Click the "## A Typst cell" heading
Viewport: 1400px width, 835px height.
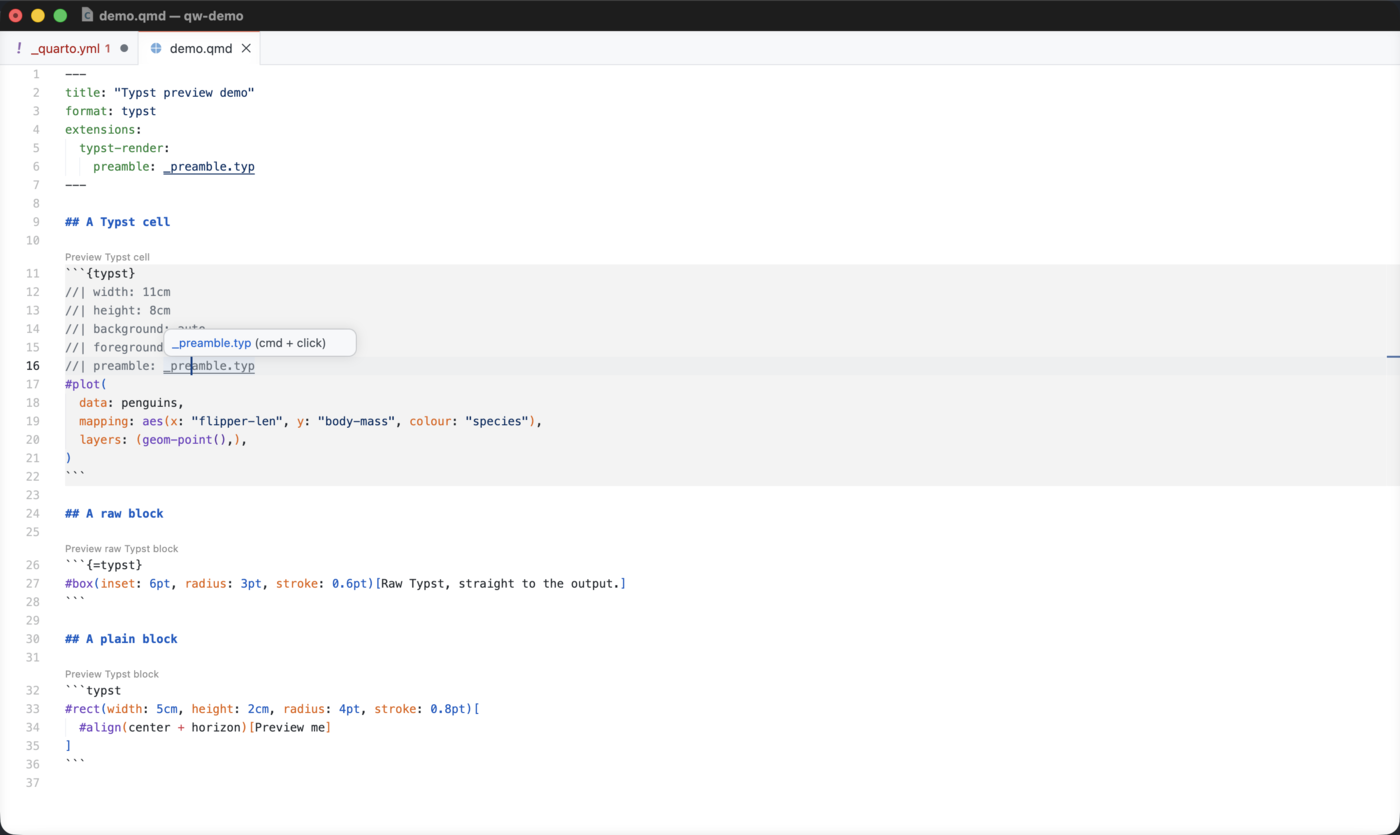[x=117, y=222]
